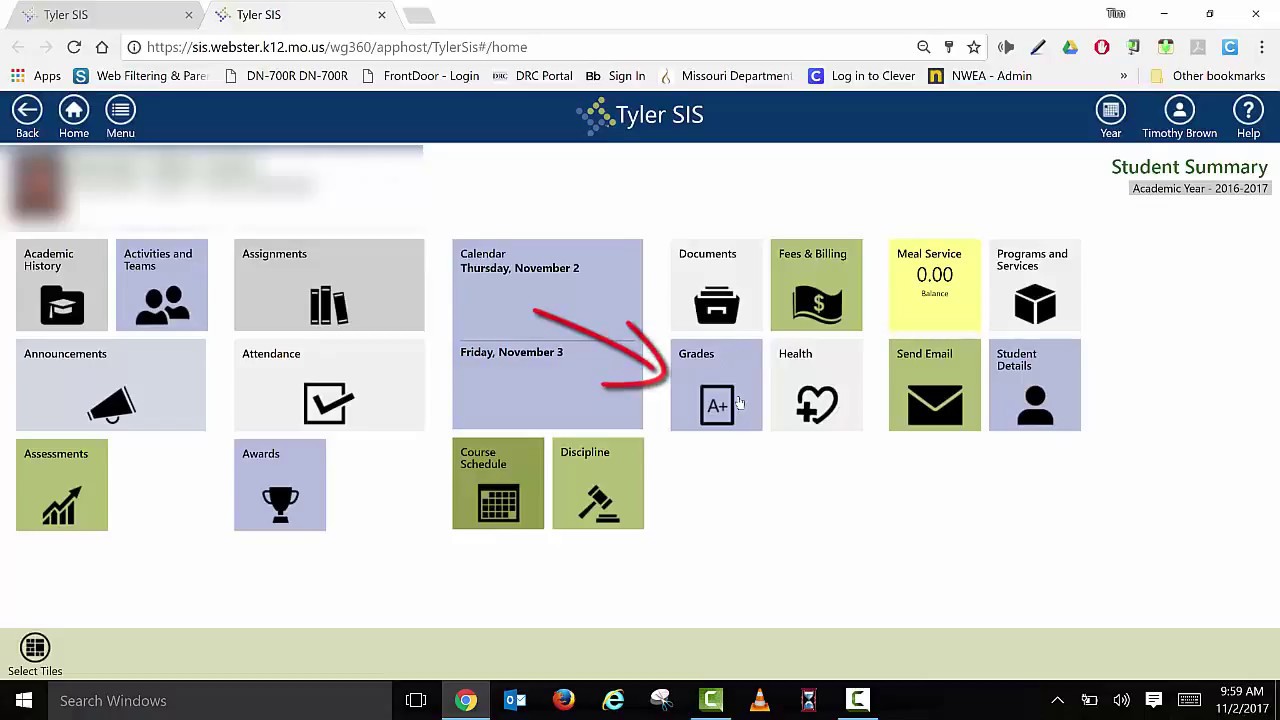Open the volume control in system tray
The width and height of the screenshot is (1280, 720).
[1121, 701]
